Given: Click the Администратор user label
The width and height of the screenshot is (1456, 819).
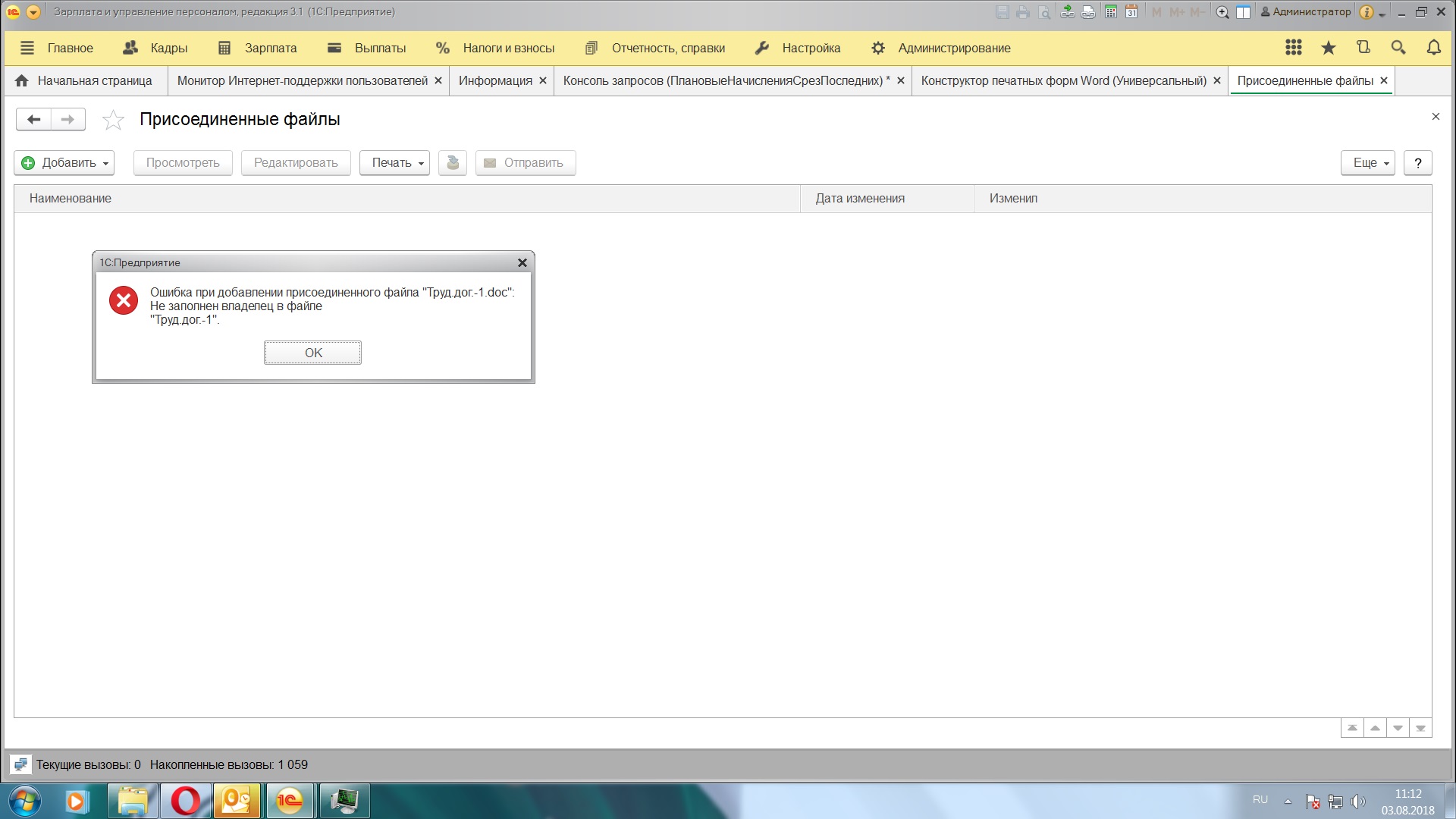Looking at the screenshot, I should click(x=1305, y=12).
